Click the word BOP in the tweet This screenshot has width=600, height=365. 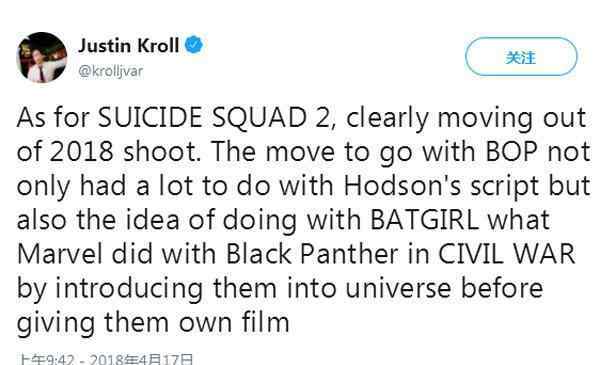coord(512,152)
